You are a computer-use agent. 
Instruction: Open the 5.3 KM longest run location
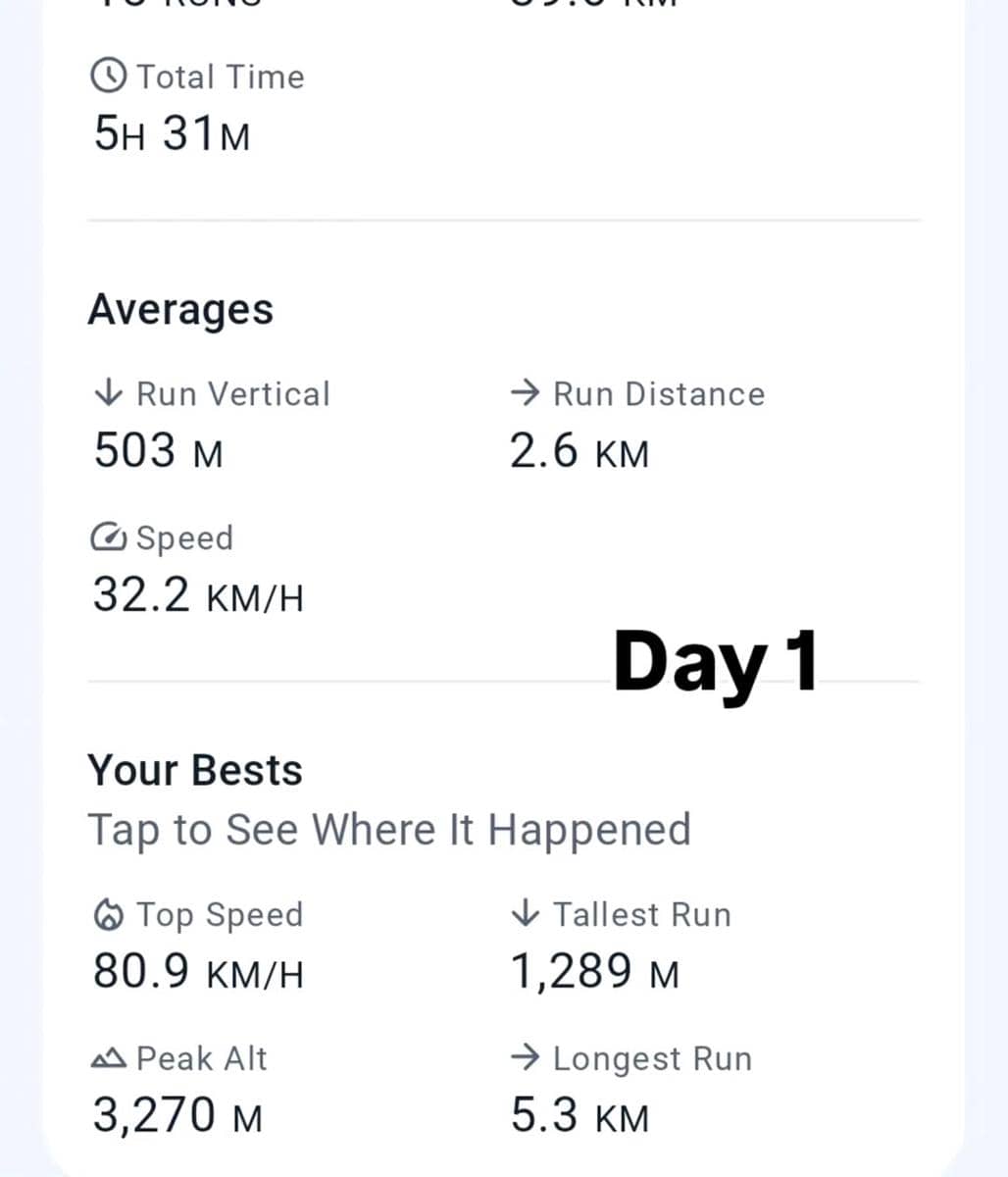580,1115
